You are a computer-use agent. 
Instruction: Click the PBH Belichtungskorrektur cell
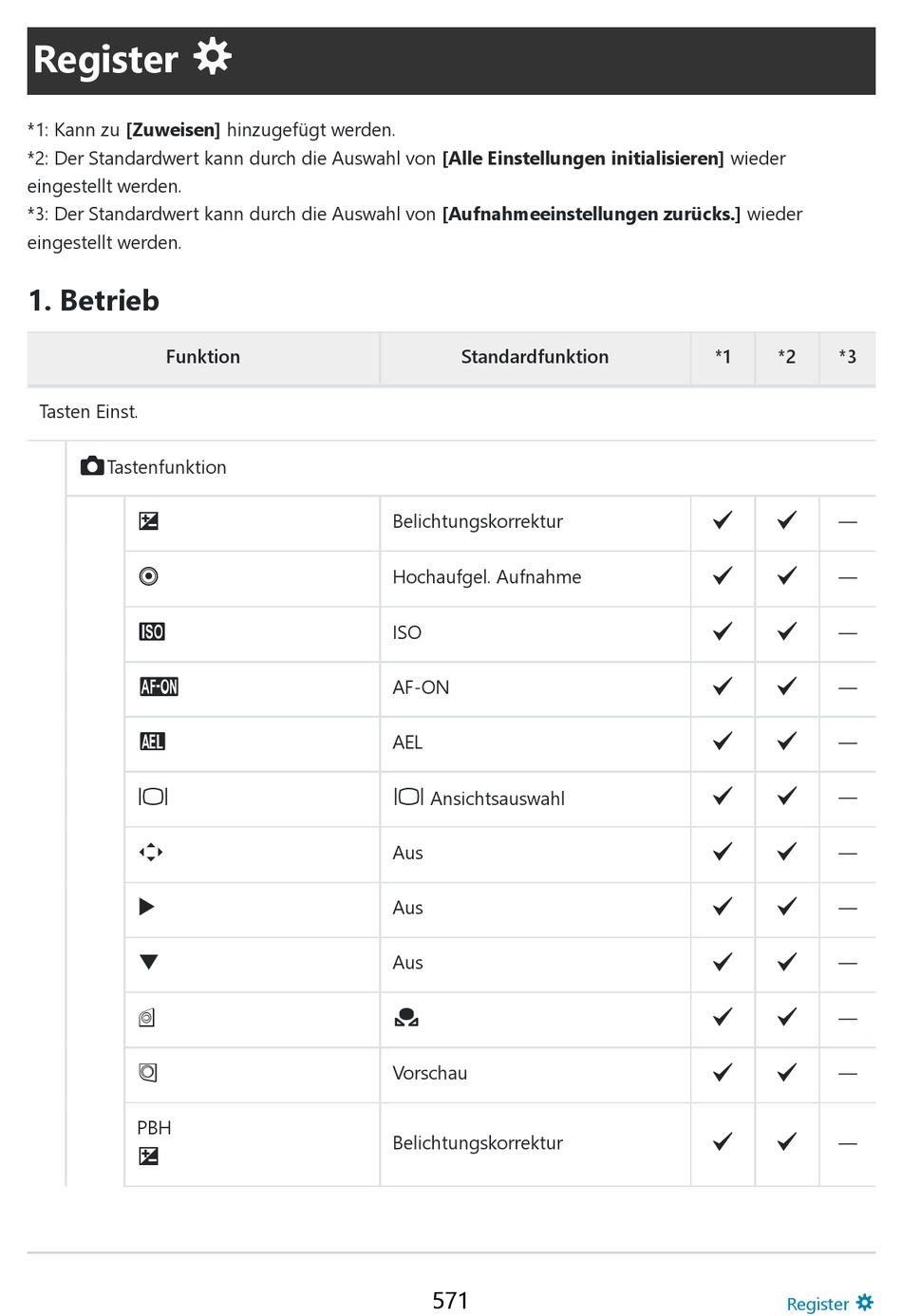[x=535, y=1143]
